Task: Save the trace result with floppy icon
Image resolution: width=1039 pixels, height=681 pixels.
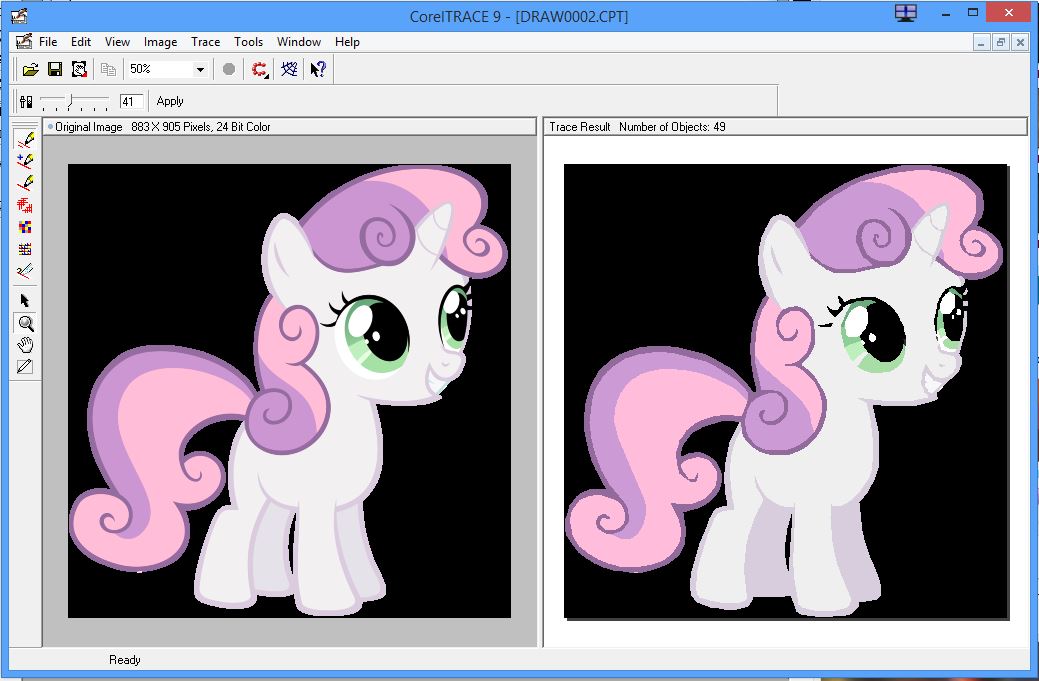Action: click(x=55, y=69)
